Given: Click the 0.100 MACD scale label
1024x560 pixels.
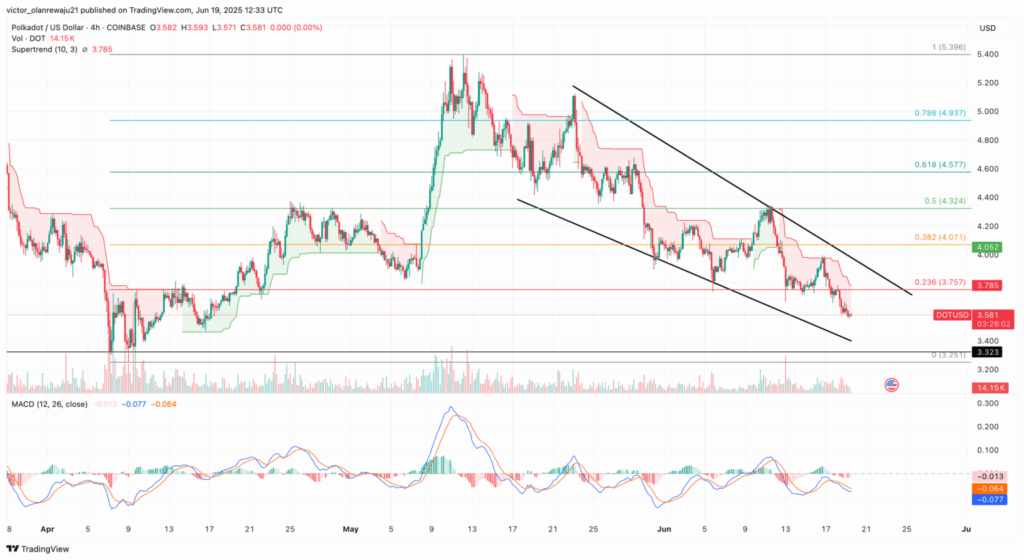Looking at the screenshot, I should tap(987, 450).
